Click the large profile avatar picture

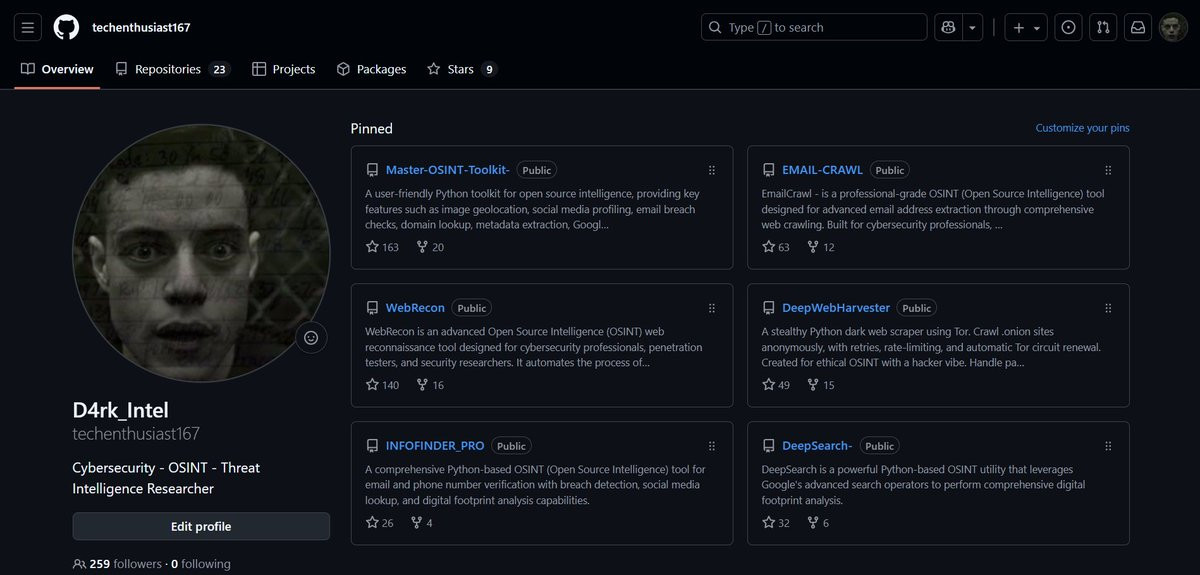click(x=201, y=253)
